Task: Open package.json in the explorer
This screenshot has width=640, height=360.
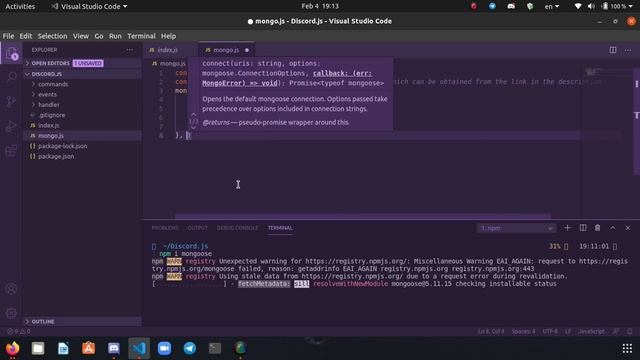Action: pyautogui.click(x=83, y=156)
